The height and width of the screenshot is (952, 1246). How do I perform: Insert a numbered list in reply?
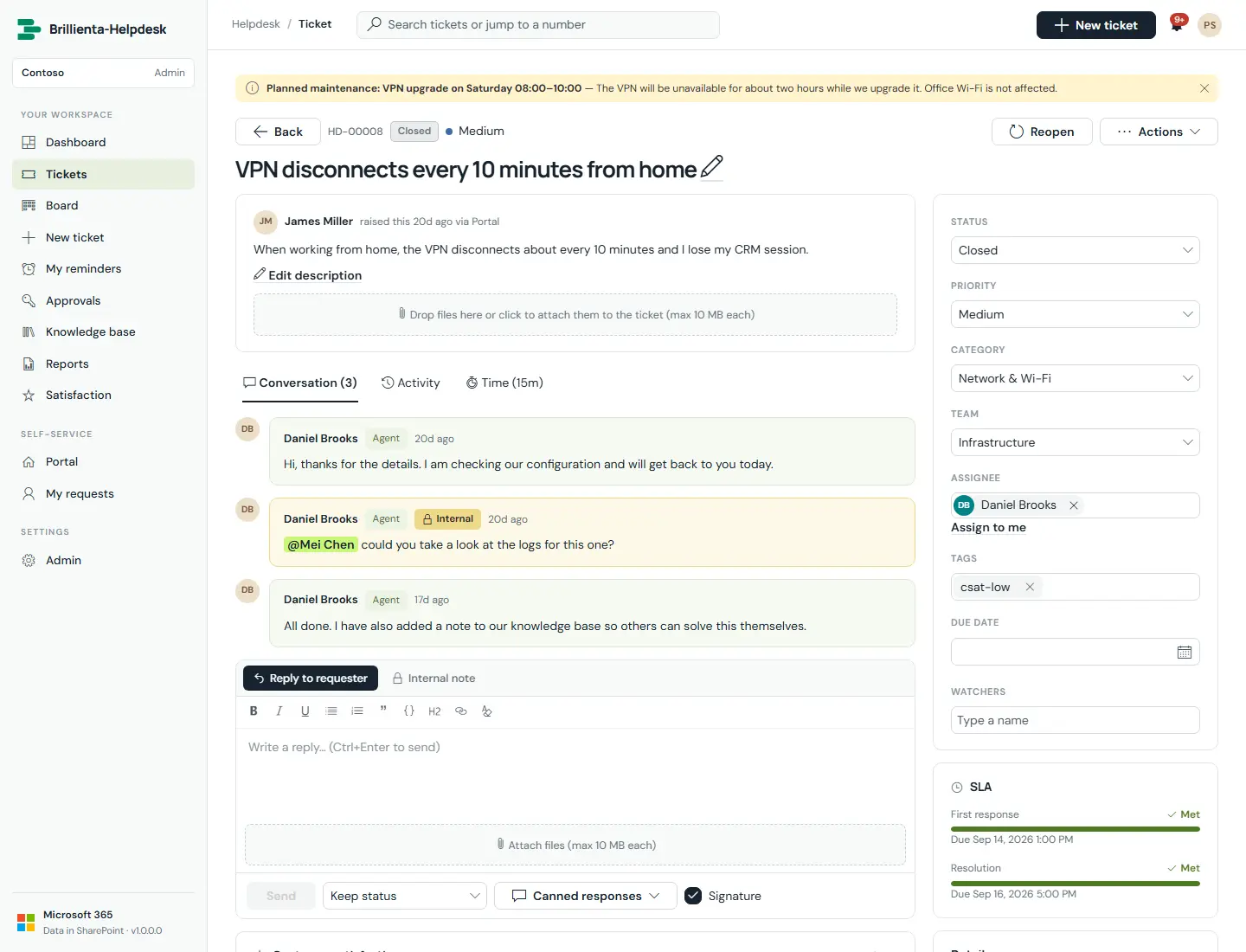click(356, 711)
